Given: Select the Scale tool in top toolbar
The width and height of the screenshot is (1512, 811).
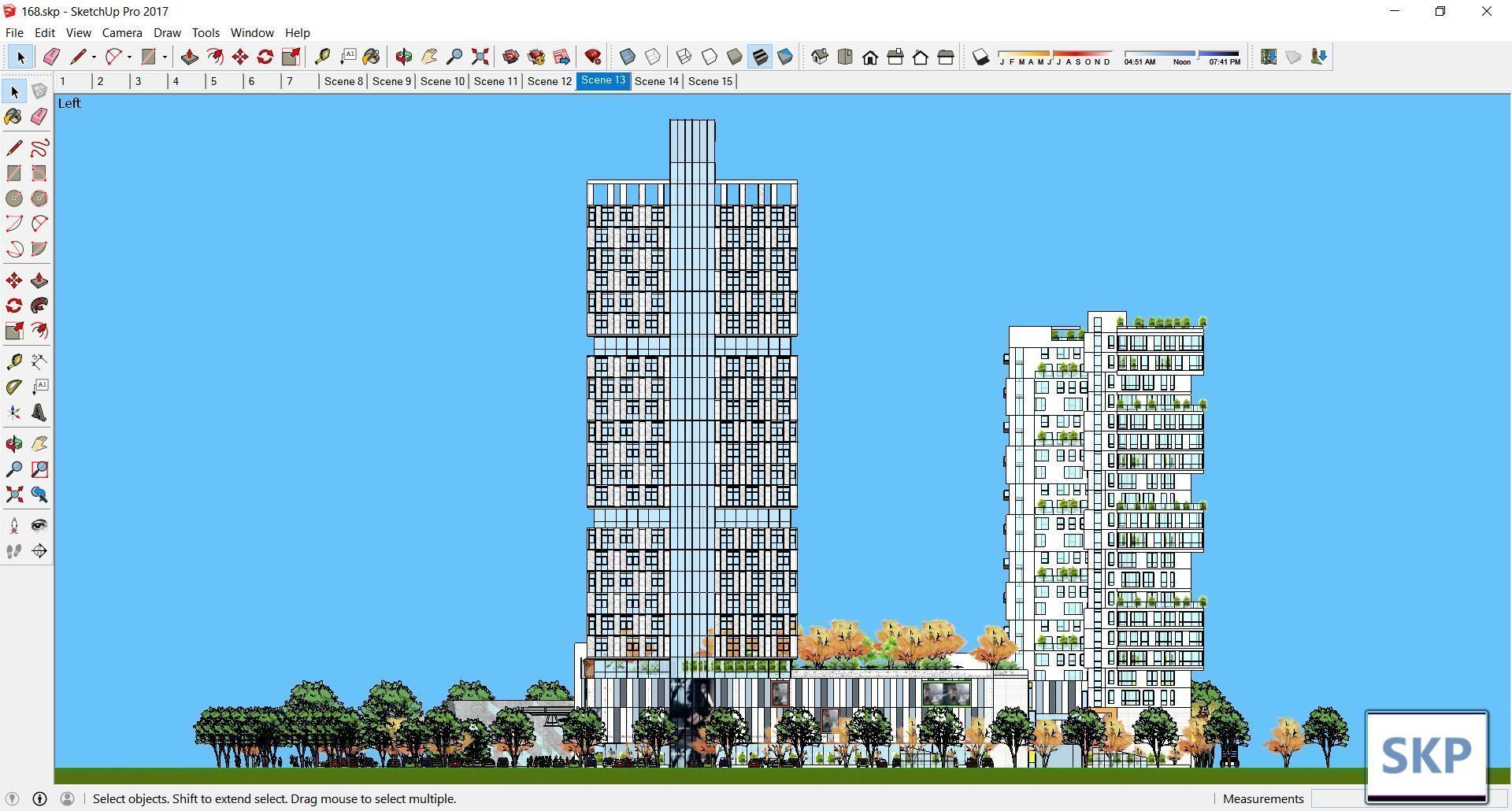Looking at the screenshot, I should coord(291,57).
